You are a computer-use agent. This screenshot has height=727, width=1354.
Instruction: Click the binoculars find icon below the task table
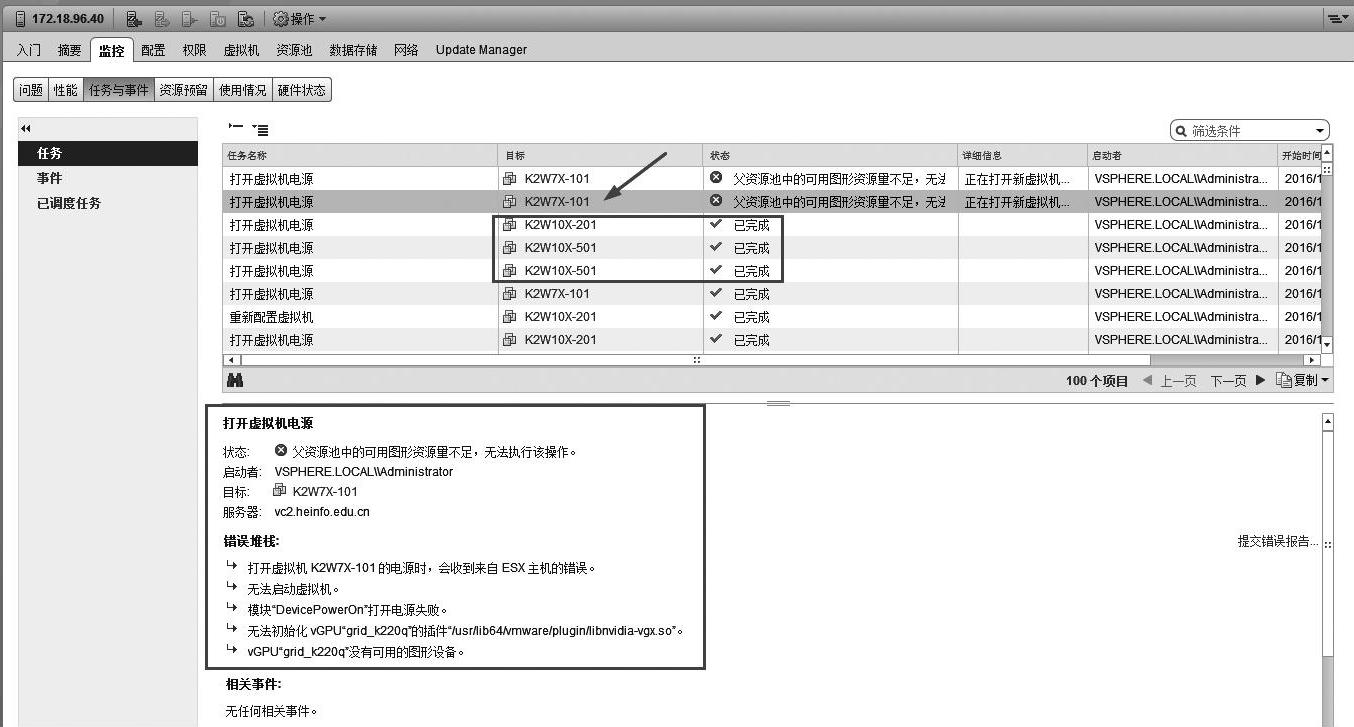(x=235, y=380)
